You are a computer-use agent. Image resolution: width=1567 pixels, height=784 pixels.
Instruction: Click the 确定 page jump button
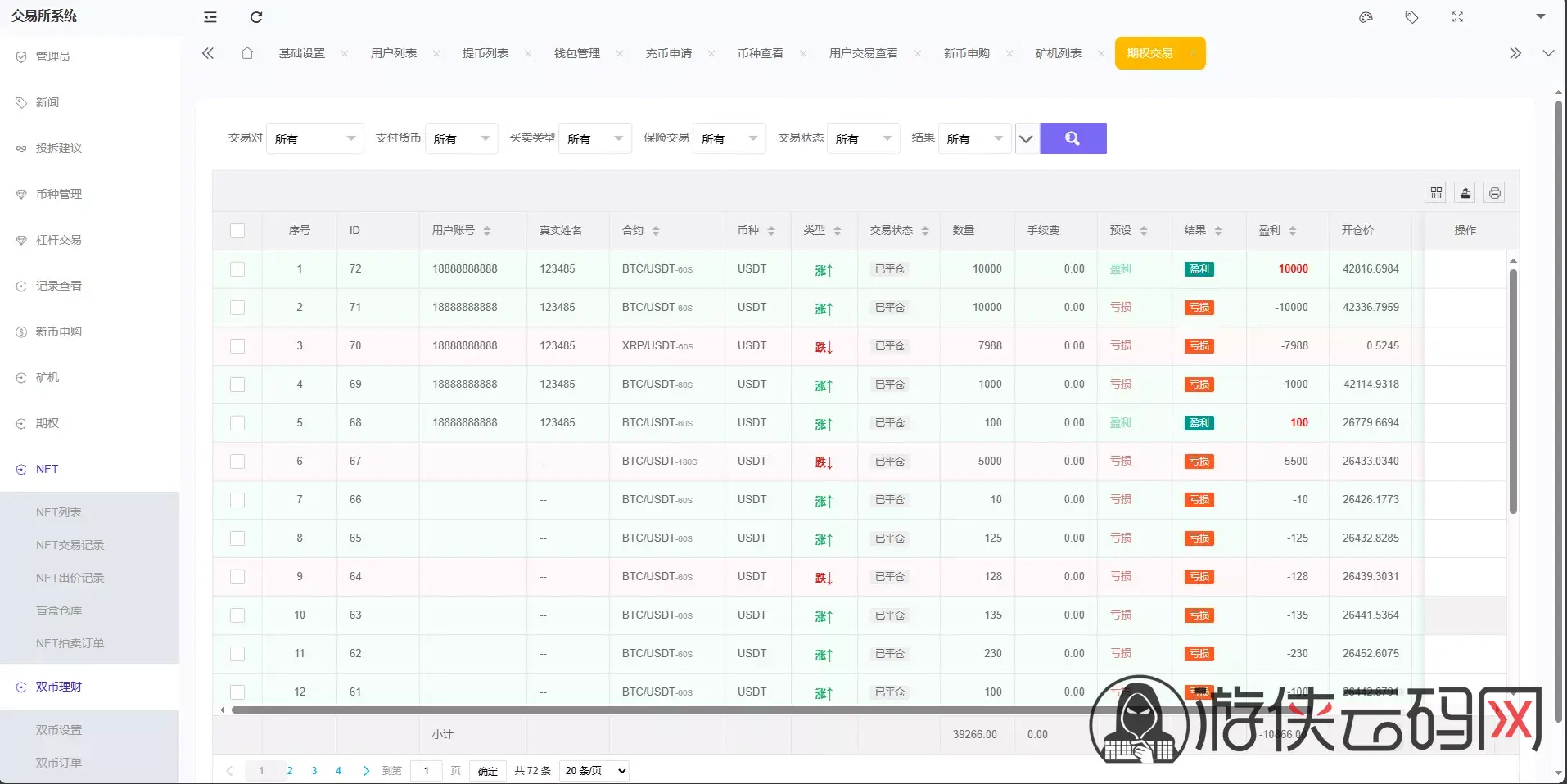(x=488, y=771)
